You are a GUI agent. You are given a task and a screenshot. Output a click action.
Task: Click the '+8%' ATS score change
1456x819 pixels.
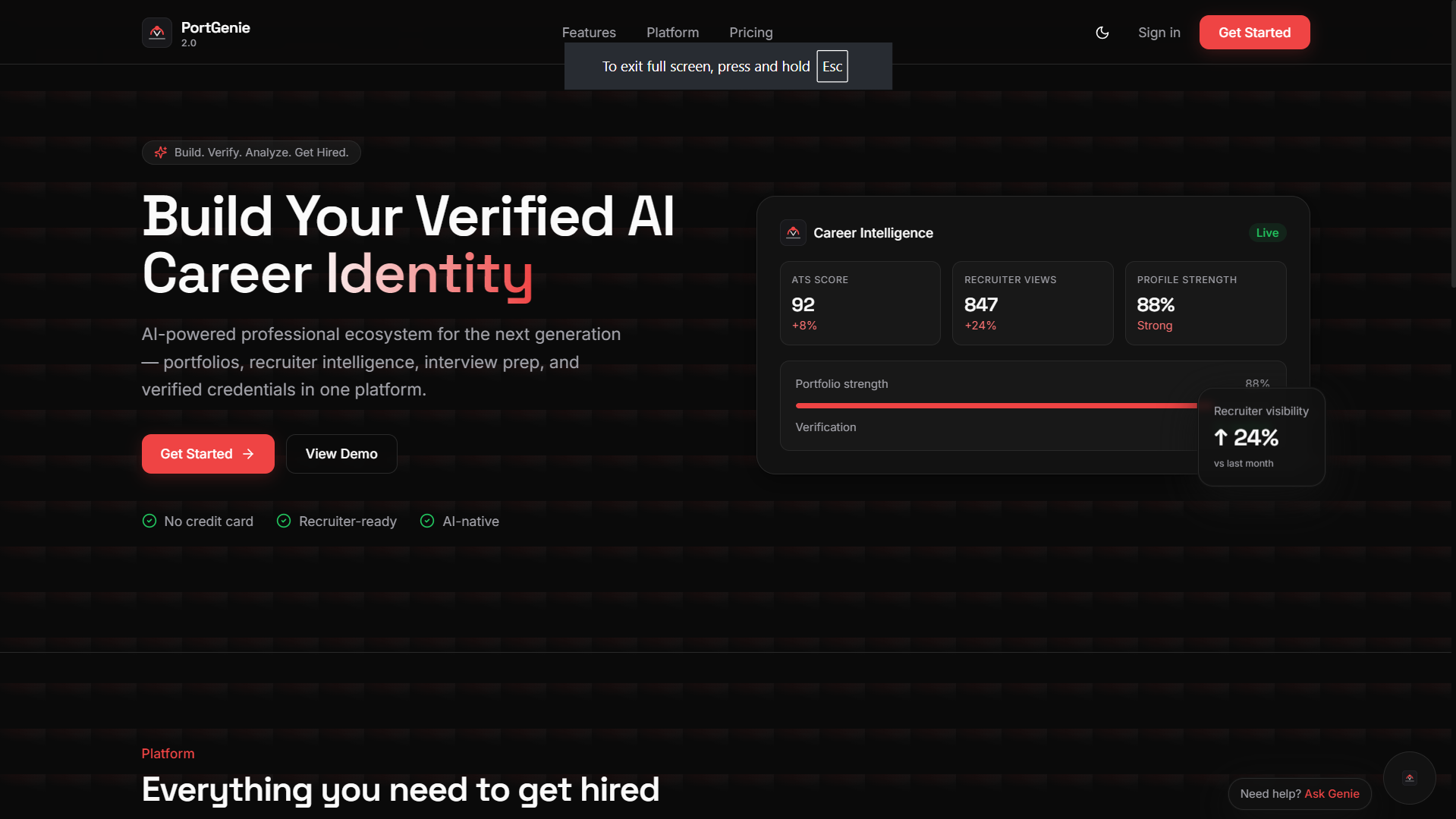click(x=804, y=326)
